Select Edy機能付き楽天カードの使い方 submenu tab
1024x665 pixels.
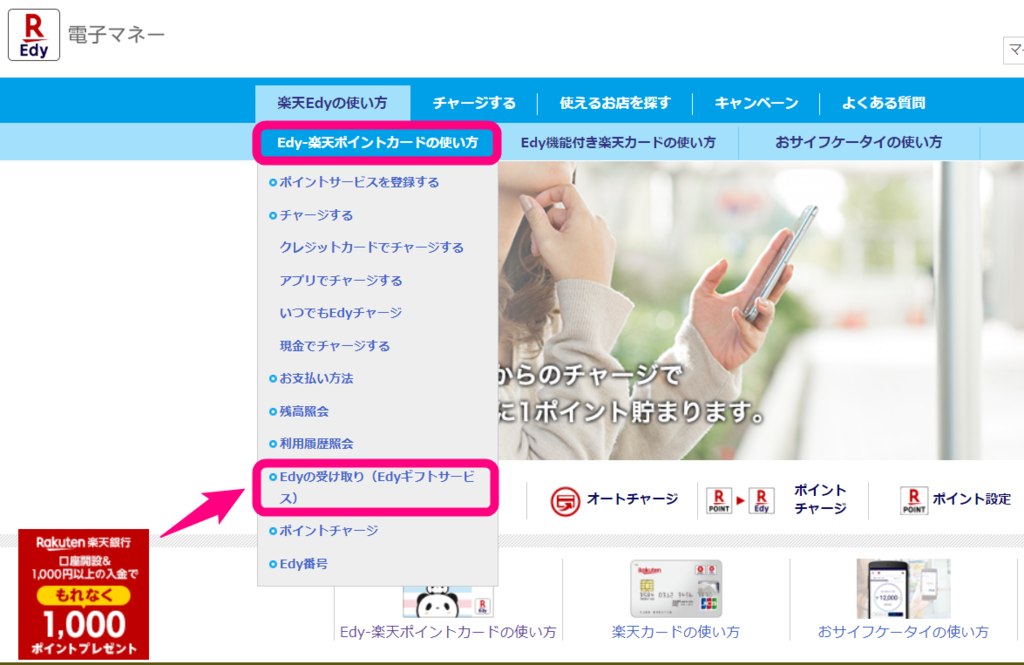618,142
